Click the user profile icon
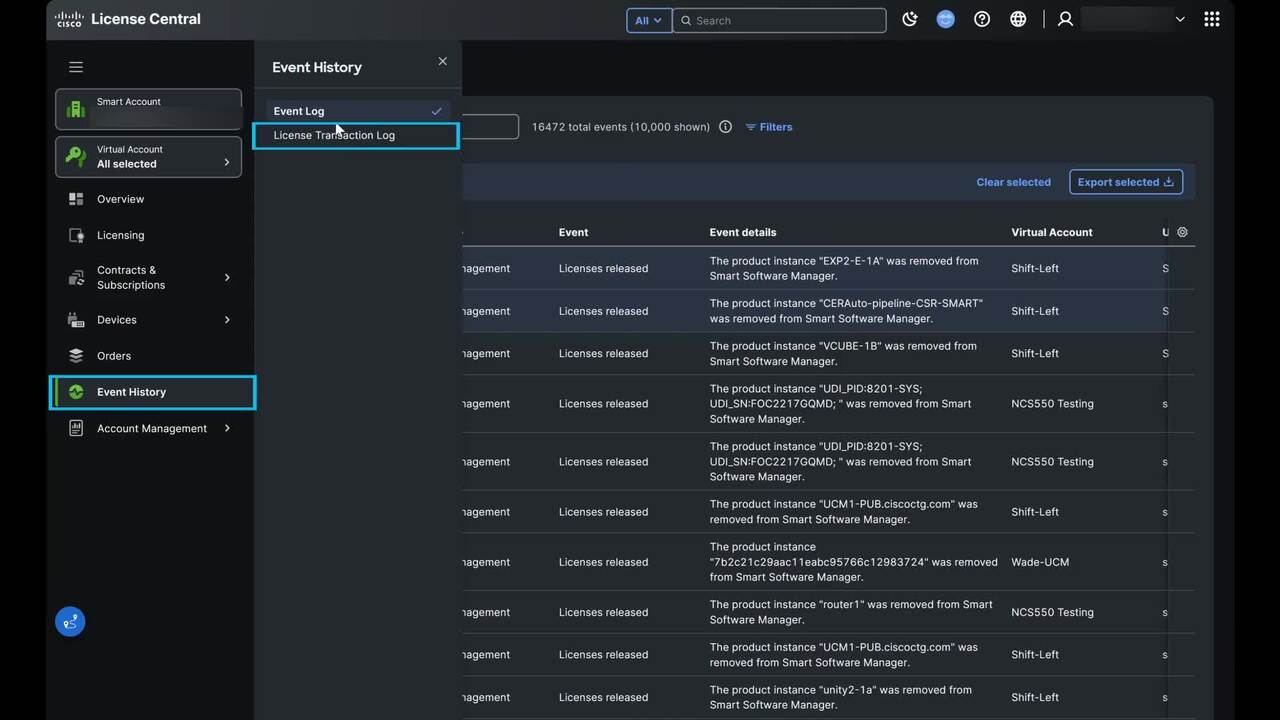This screenshot has width=1280, height=720. pos(1065,19)
